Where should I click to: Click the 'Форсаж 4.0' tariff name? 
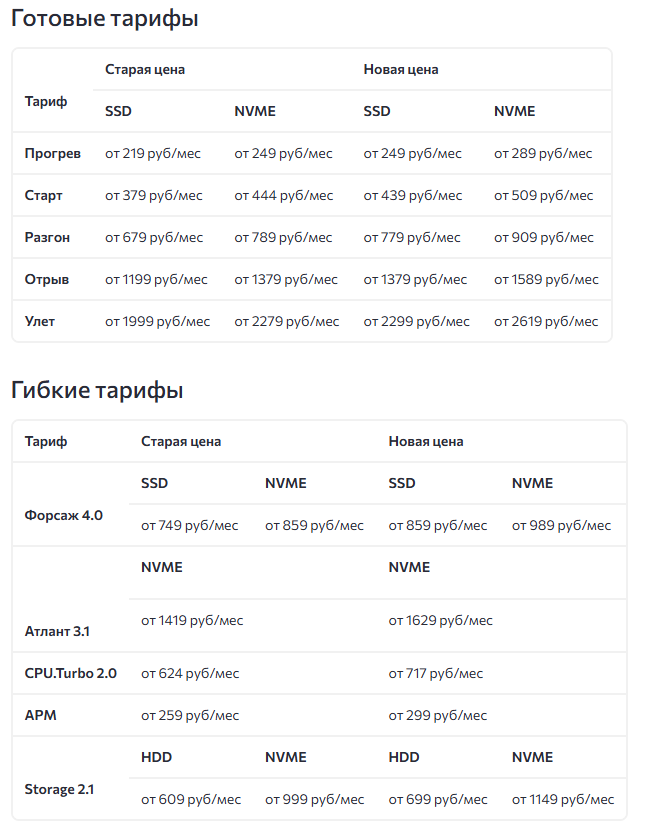pyautogui.click(x=64, y=516)
